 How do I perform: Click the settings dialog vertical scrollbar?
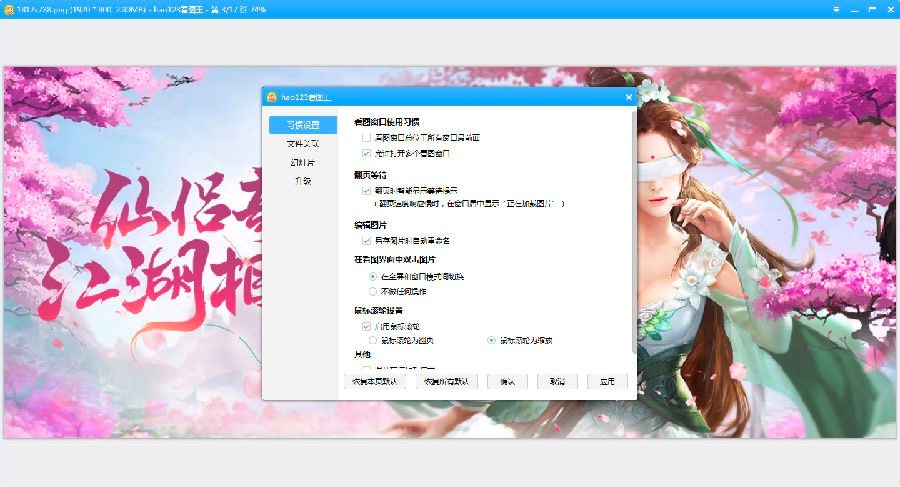(634, 230)
